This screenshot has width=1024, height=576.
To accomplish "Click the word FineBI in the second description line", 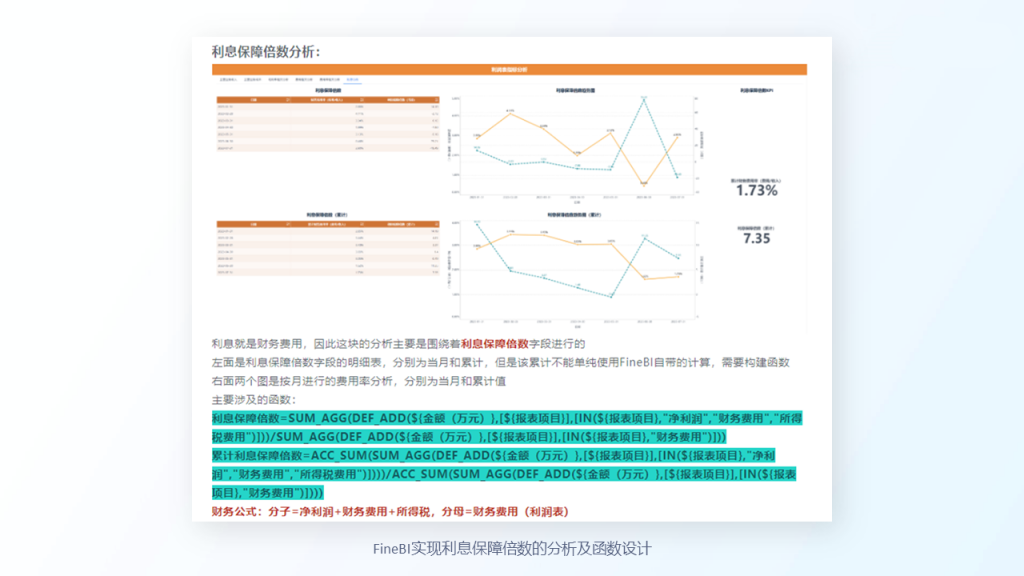I will pos(635,362).
